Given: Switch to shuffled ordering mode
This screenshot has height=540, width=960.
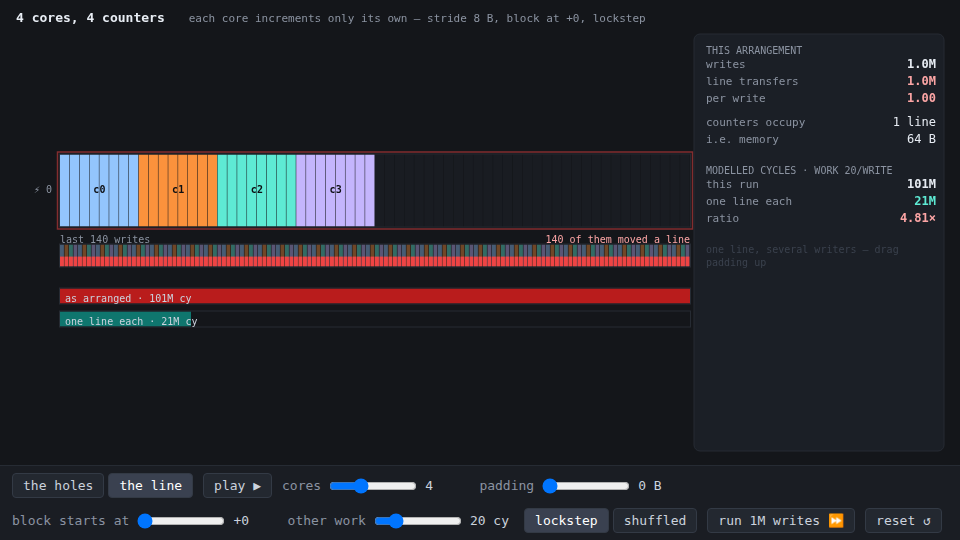Looking at the screenshot, I should pos(655,520).
